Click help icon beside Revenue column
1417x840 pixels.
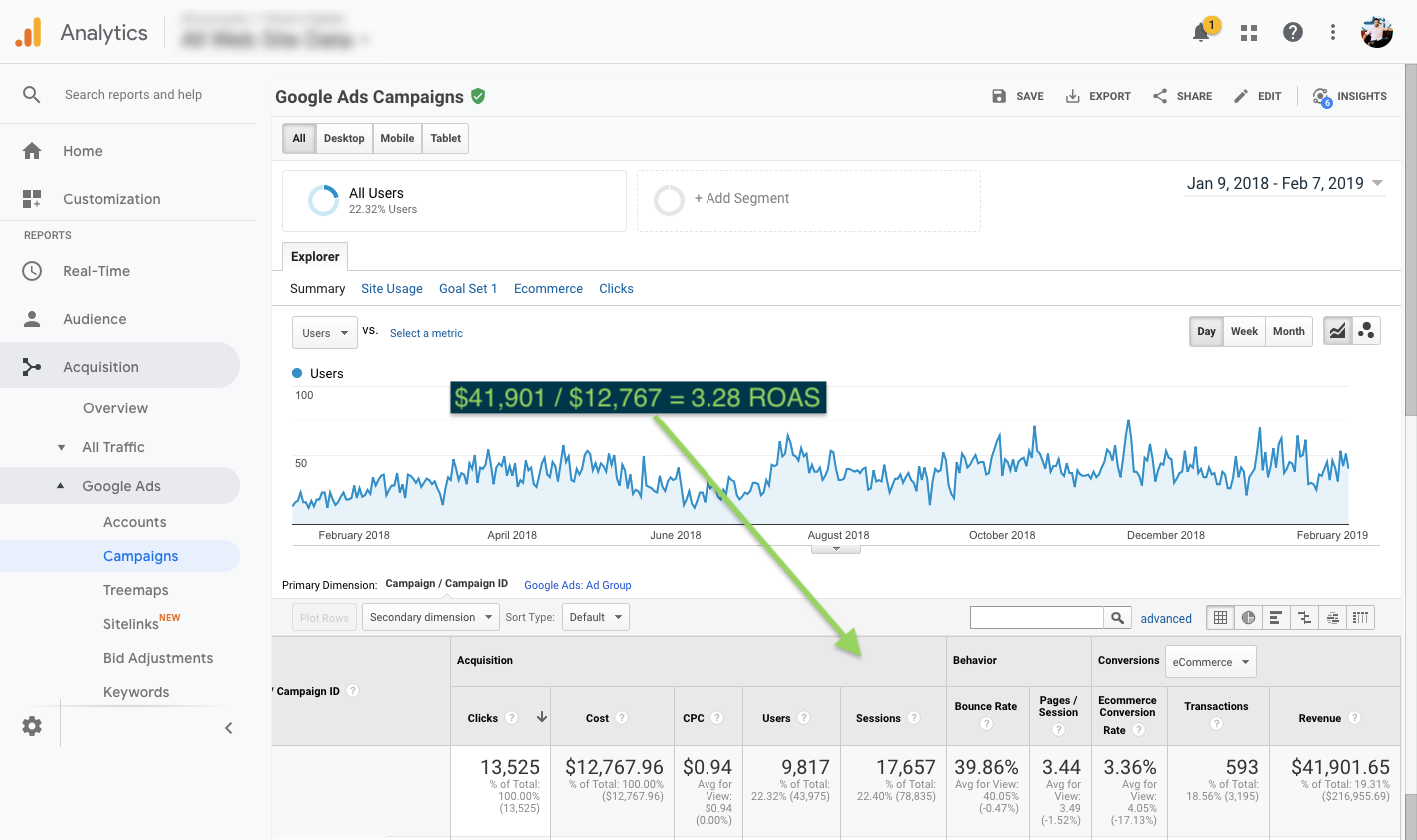[x=1355, y=718]
